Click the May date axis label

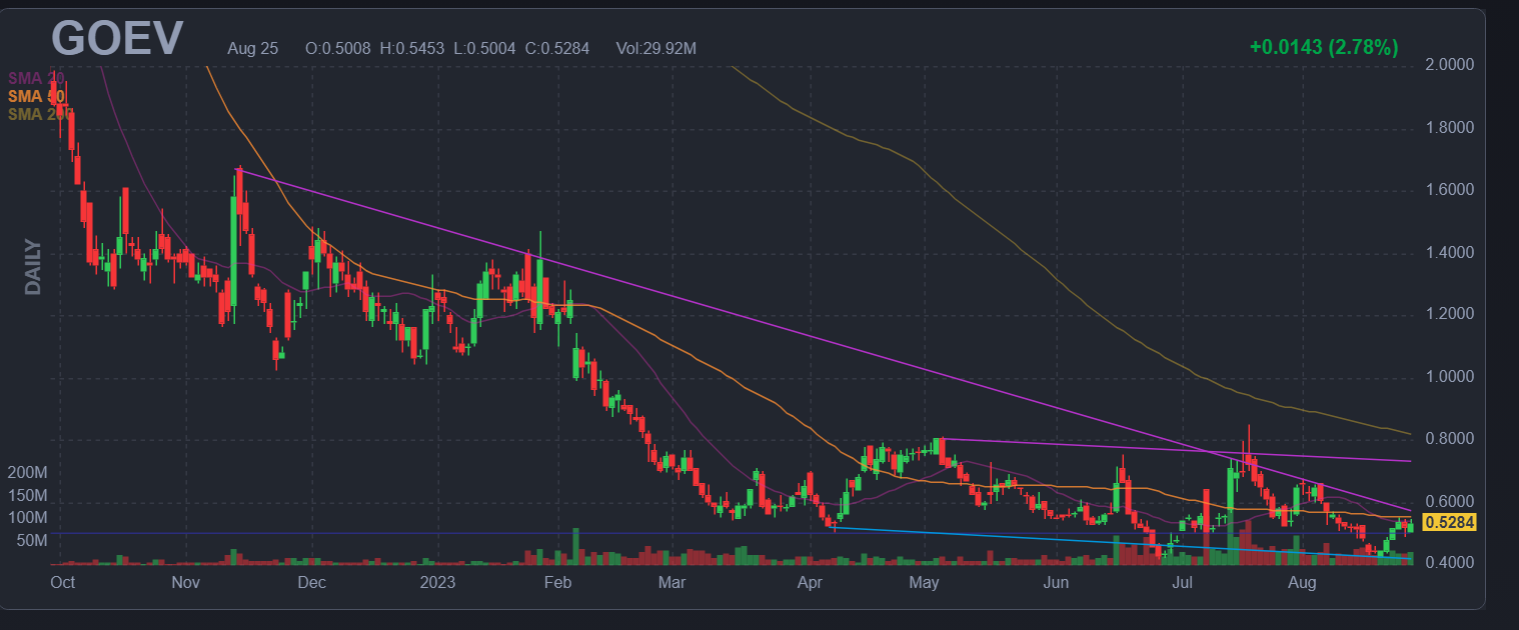[x=925, y=582]
